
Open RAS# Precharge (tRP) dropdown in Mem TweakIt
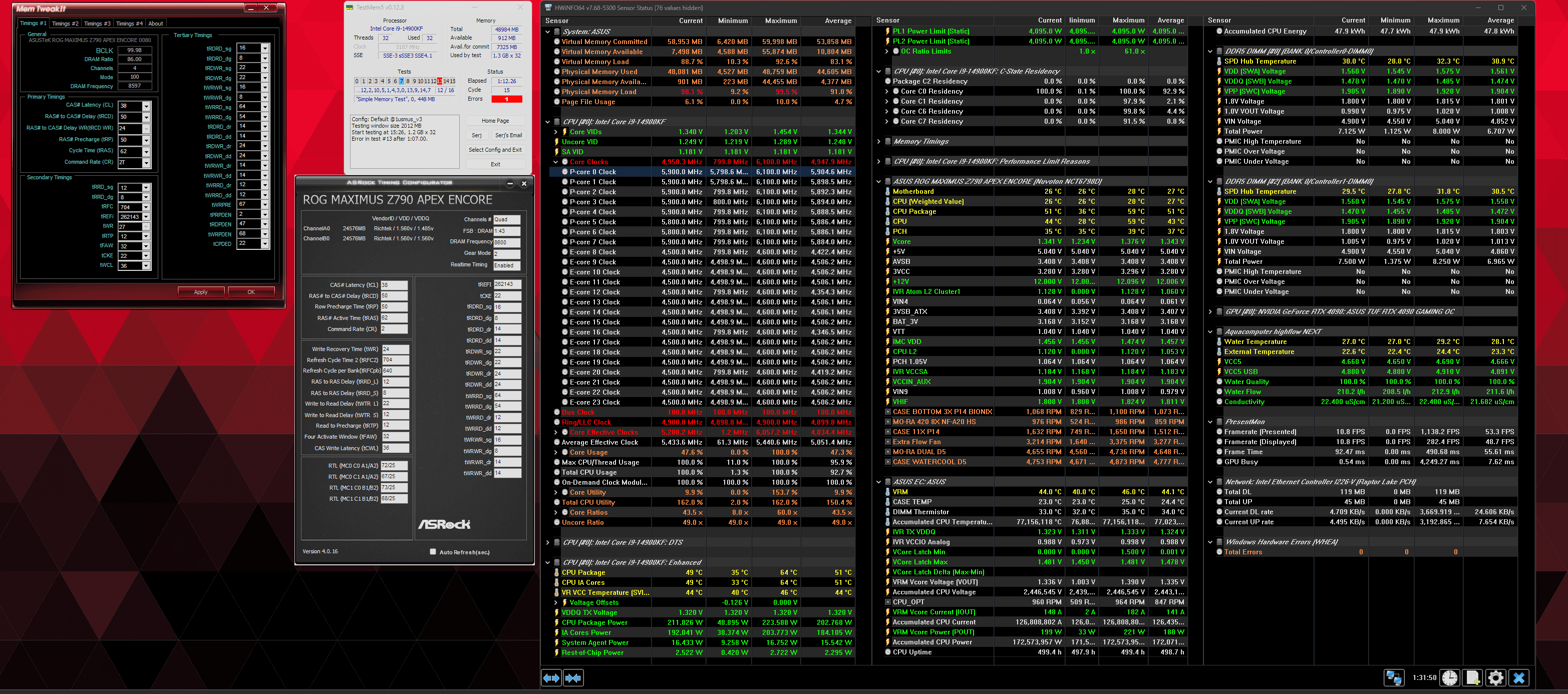(146, 140)
